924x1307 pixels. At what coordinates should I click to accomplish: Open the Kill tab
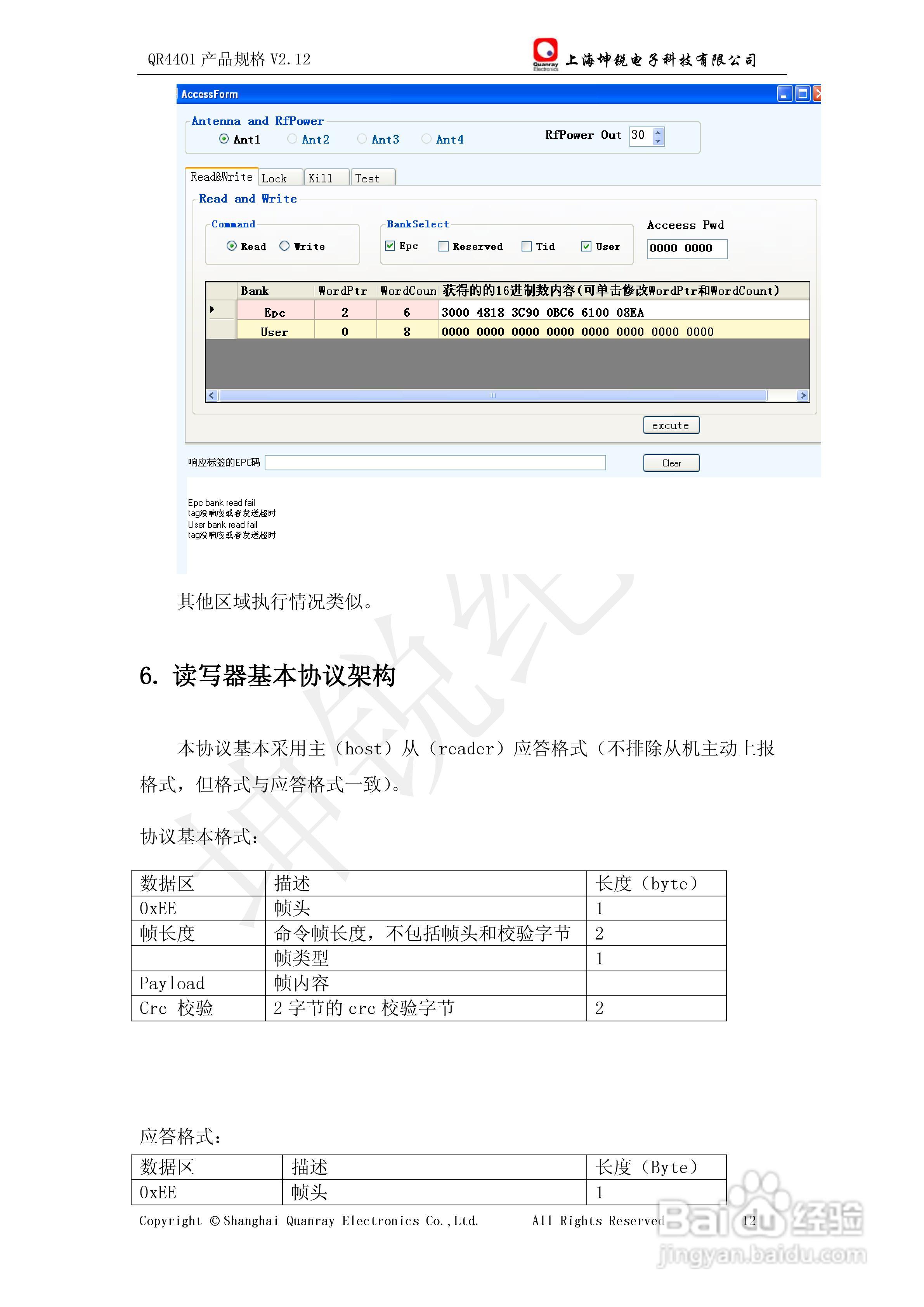tap(327, 178)
